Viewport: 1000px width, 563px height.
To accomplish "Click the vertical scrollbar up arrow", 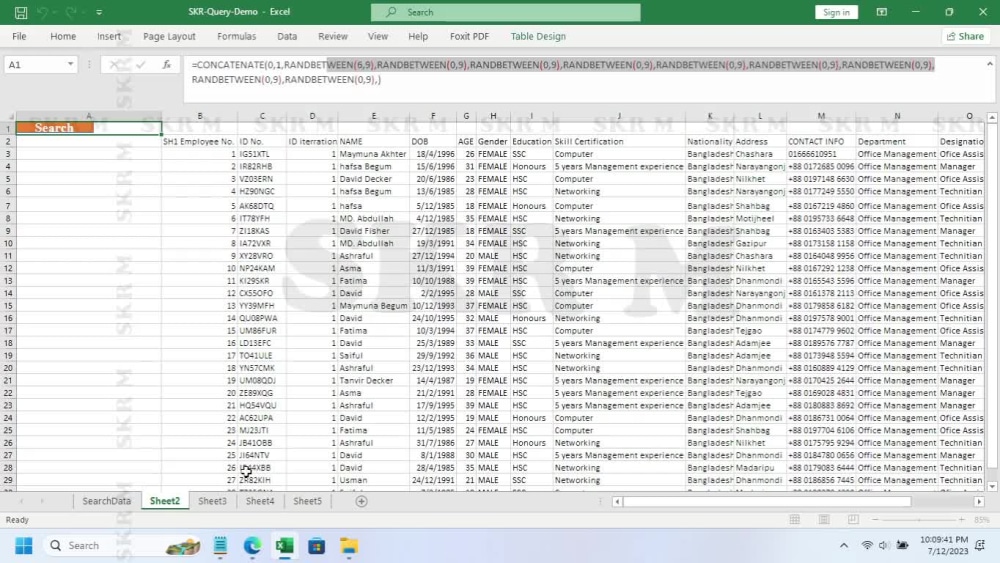I will 992,118.
